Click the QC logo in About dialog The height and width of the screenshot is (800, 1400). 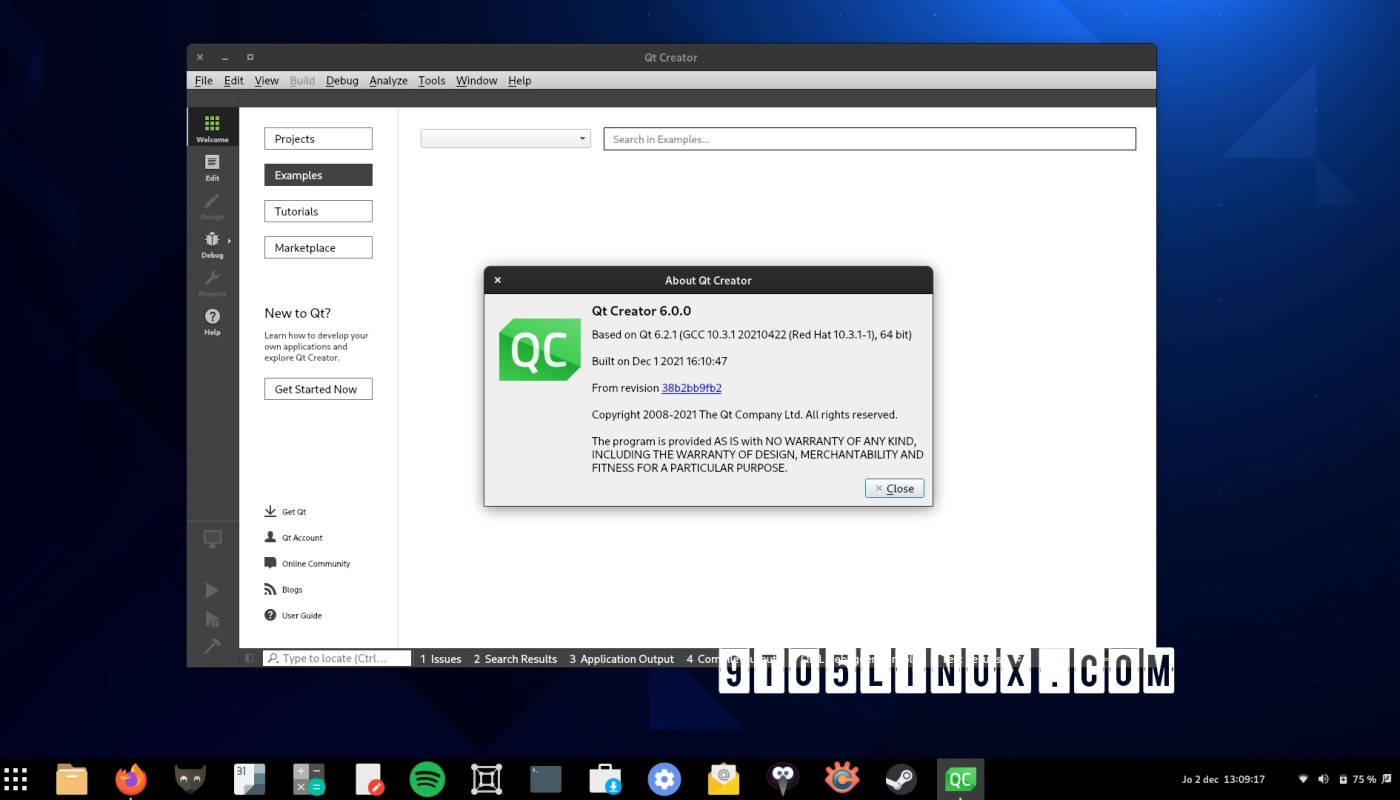[x=540, y=349]
